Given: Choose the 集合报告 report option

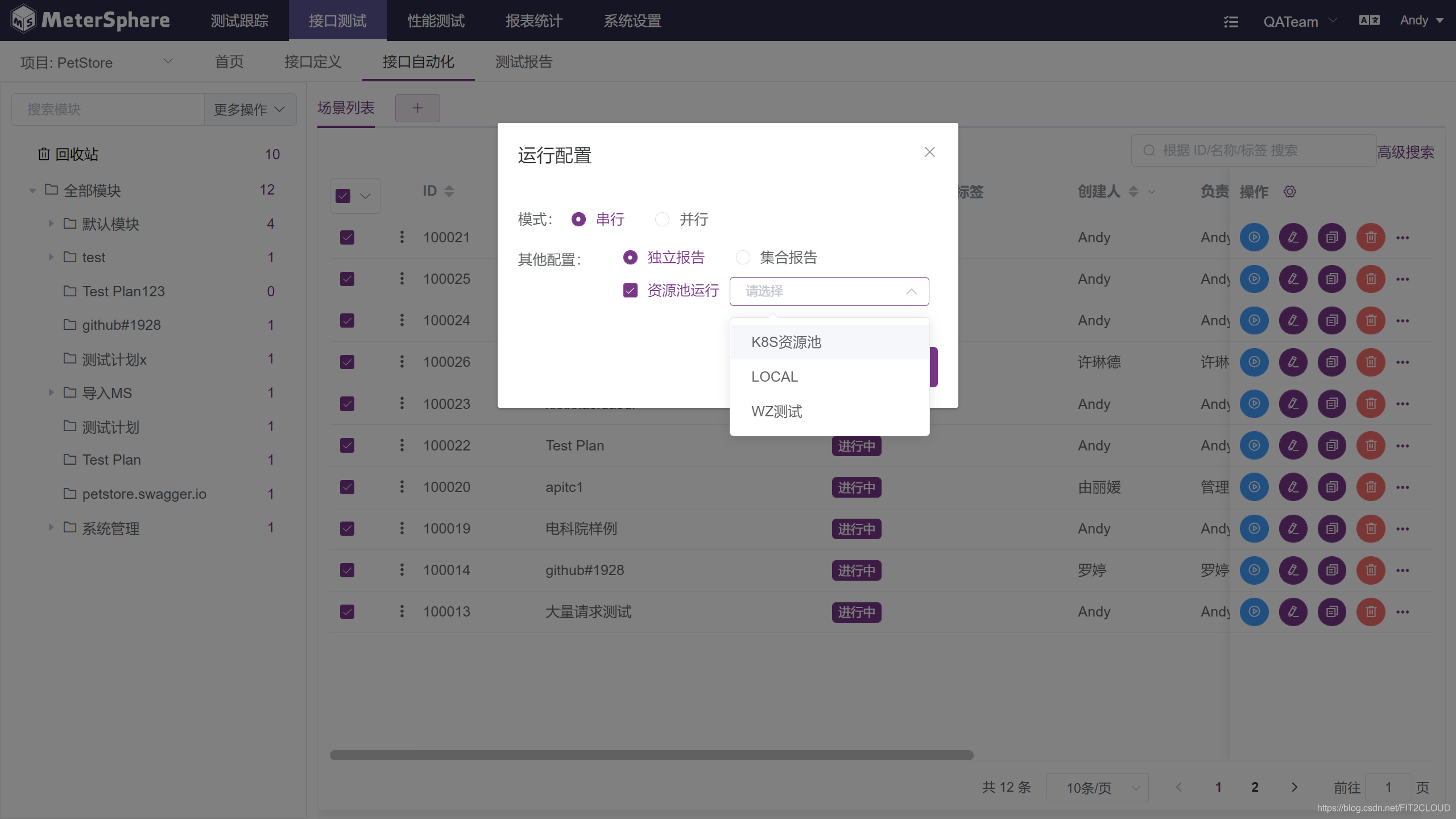Looking at the screenshot, I should [x=743, y=258].
